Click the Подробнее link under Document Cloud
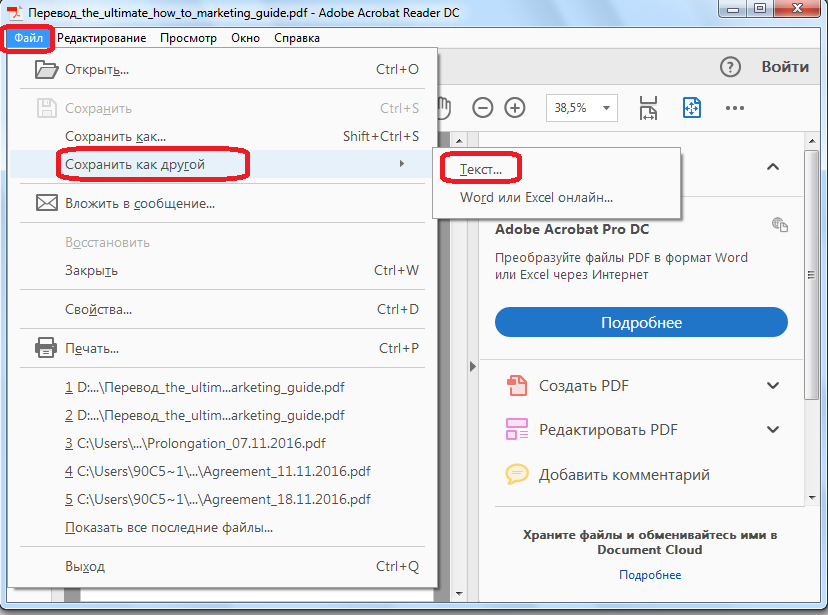828x615 pixels. pyautogui.click(x=650, y=575)
